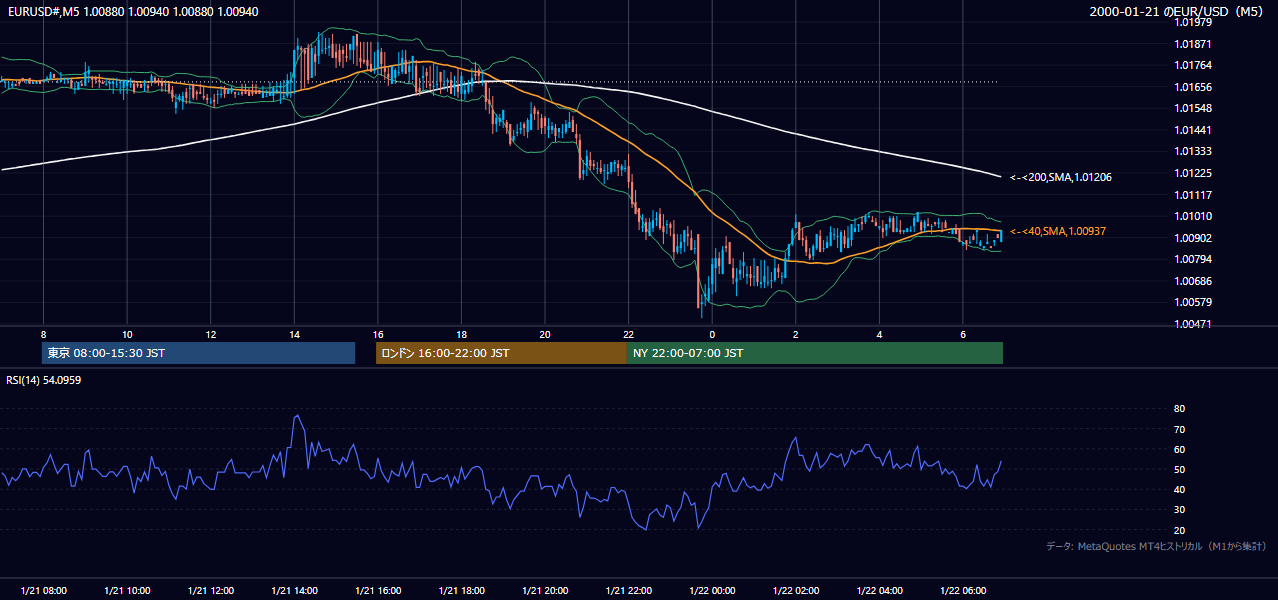The height and width of the screenshot is (600, 1278).
Task: Click the 1/21 20:00 time label
Action: pos(545,591)
